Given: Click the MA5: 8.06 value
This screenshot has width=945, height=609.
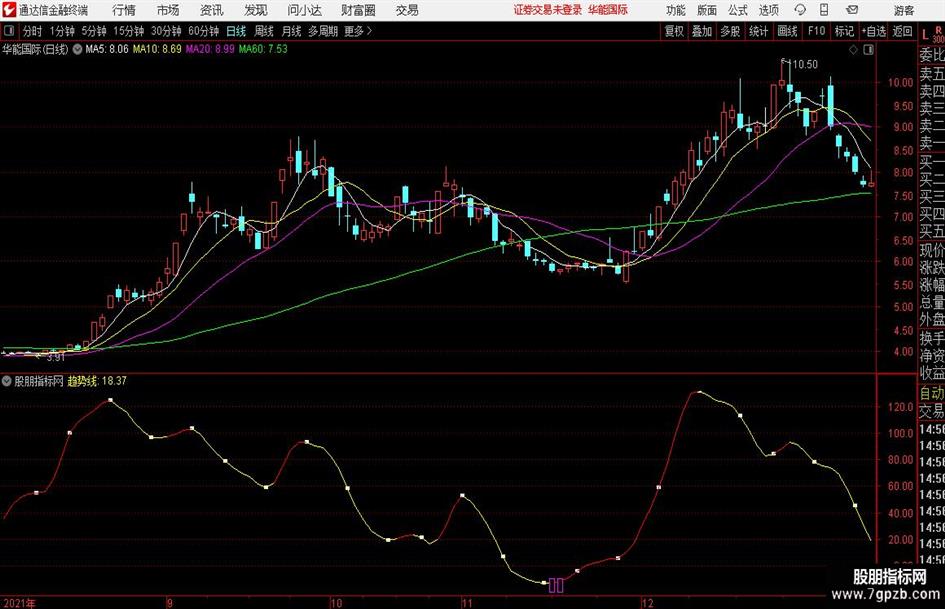Looking at the screenshot, I should pyautogui.click(x=107, y=49).
